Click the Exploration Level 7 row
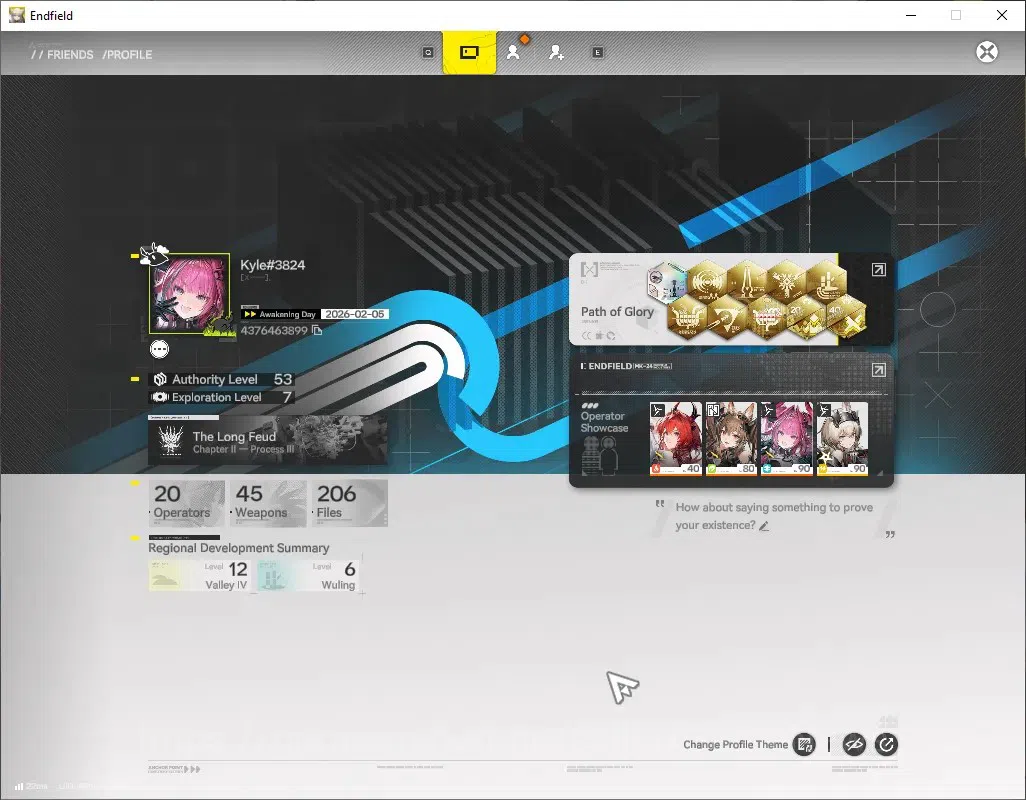1026x800 pixels. tap(222, 397)
